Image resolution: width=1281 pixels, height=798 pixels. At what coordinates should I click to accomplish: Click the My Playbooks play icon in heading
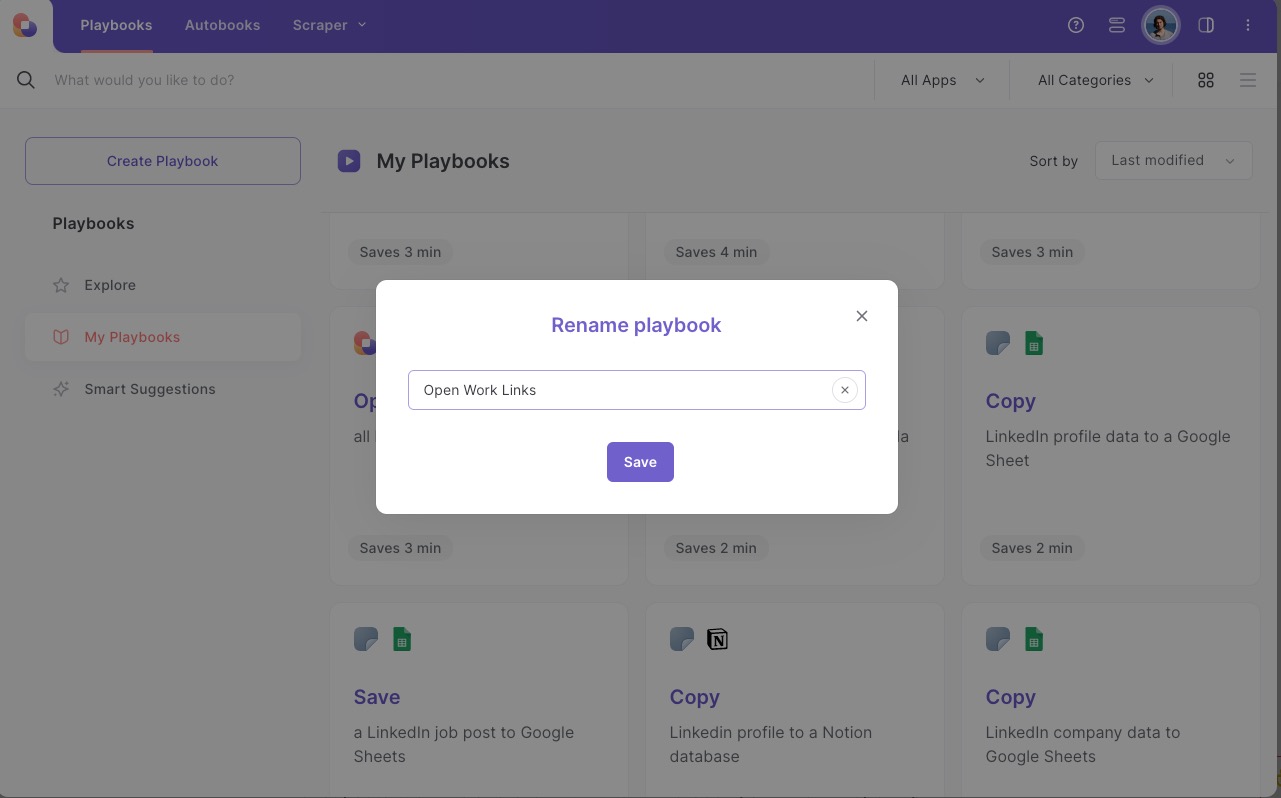point(349,161)
